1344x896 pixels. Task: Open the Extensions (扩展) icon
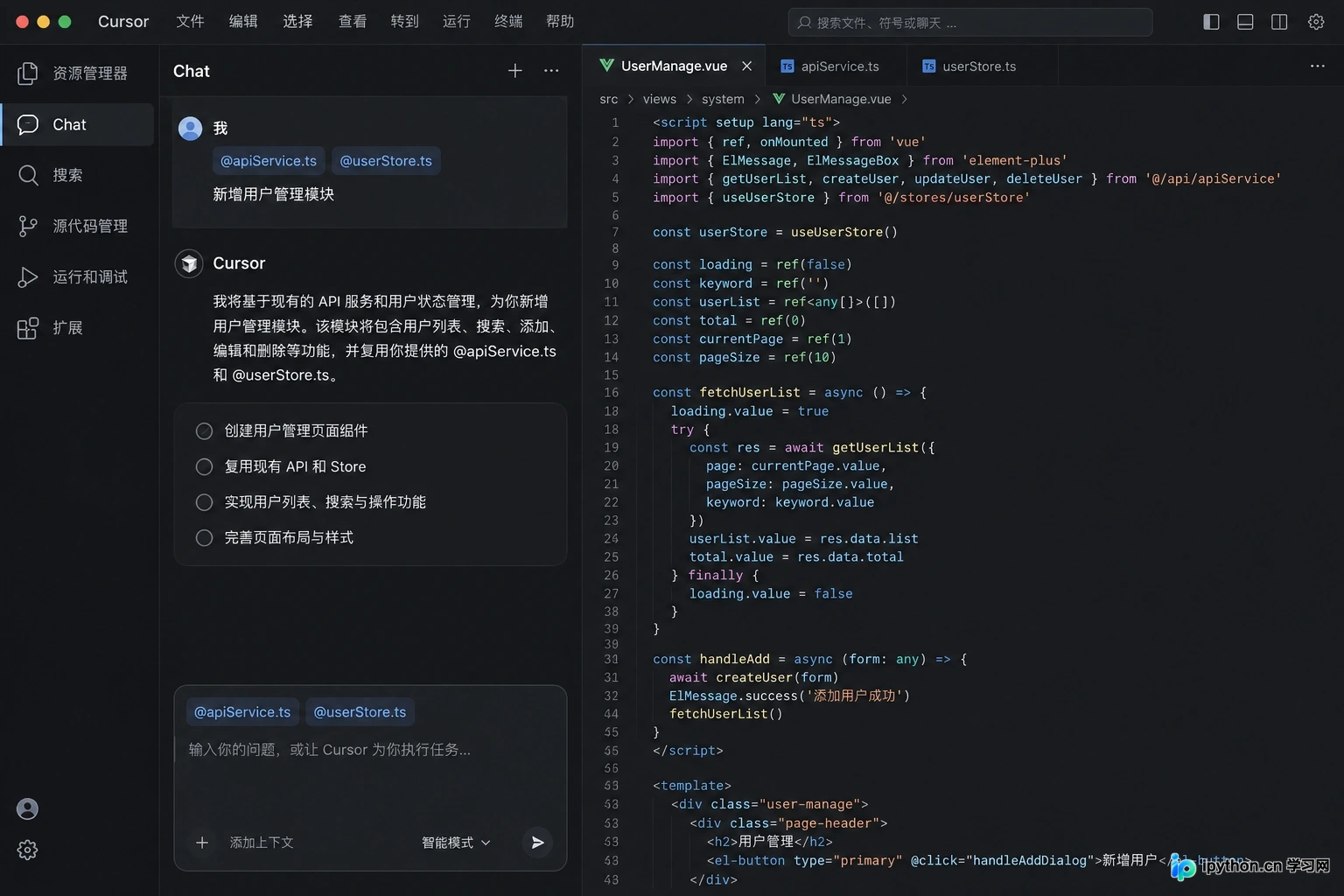28,327
